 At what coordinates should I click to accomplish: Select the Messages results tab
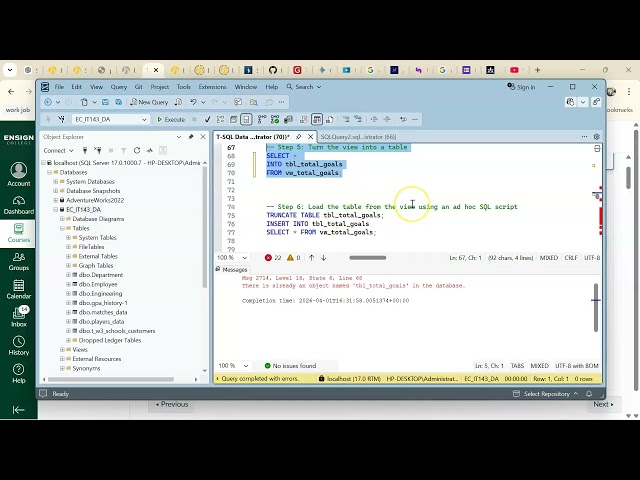click(231, 270)
